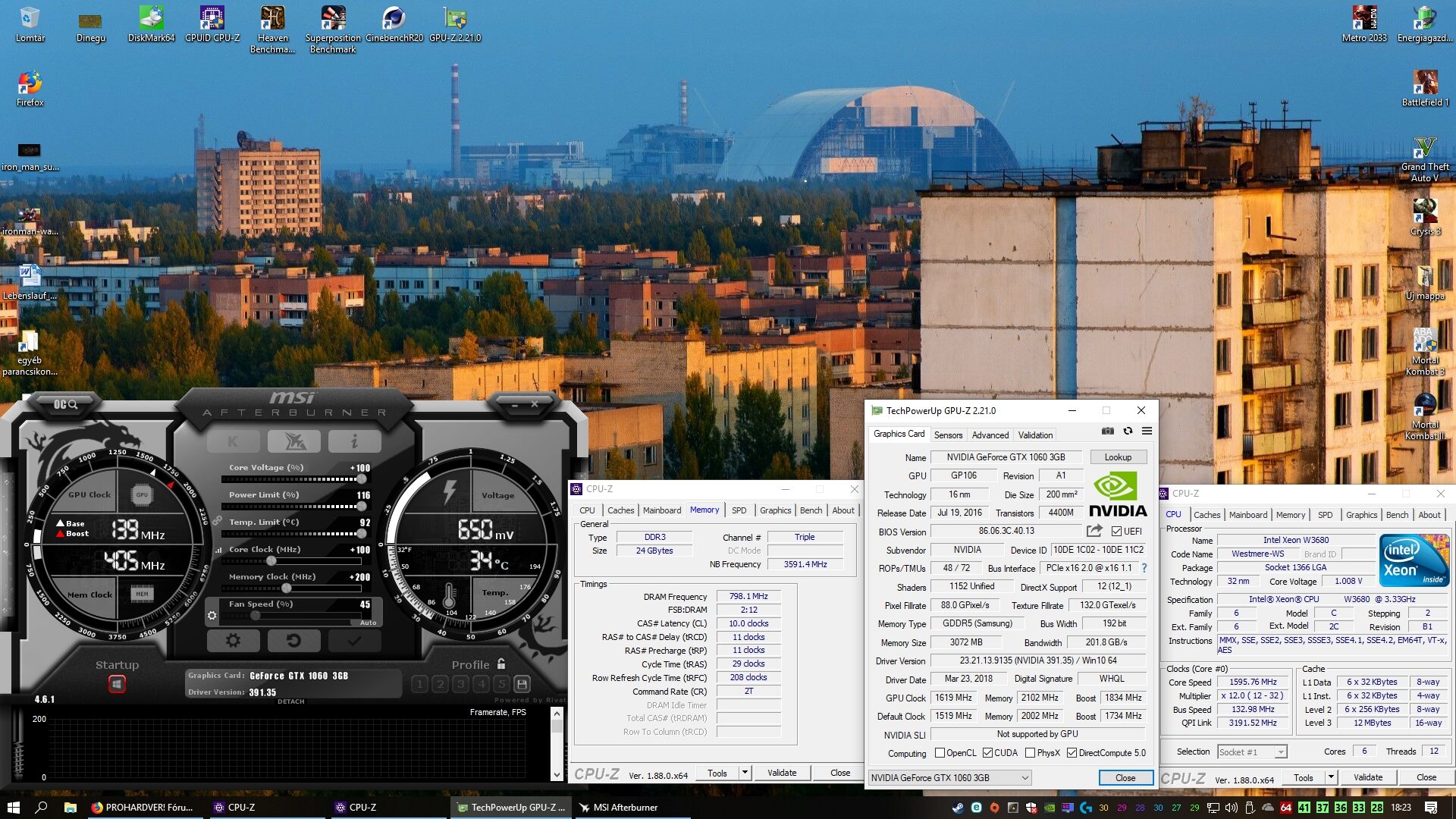This screenshot has width=1456, height=819.
Task: Click the Bus Interface question mark
Action: pos(1144,568)
